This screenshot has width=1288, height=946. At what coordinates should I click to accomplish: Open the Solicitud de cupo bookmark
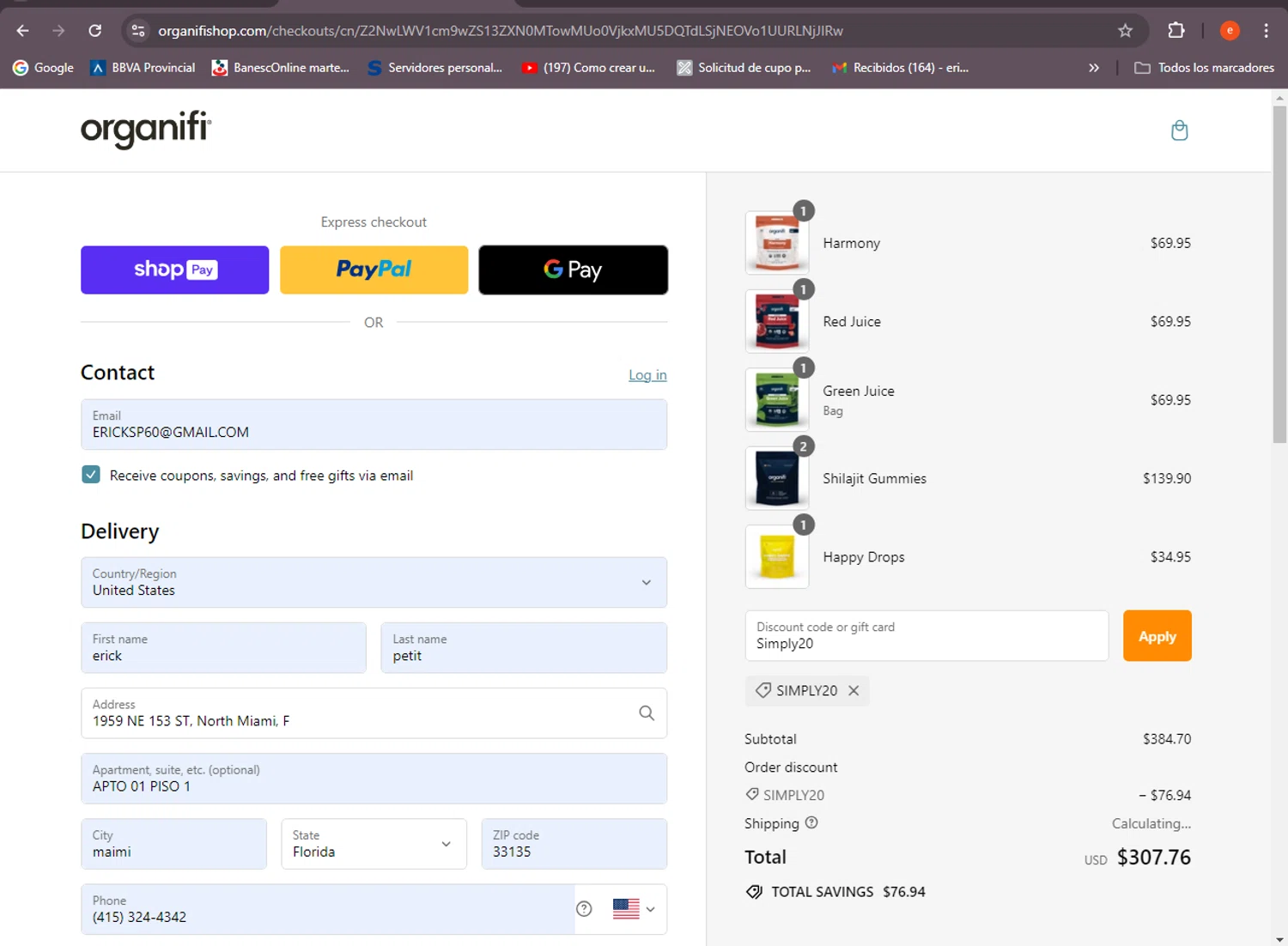(744, 68)
